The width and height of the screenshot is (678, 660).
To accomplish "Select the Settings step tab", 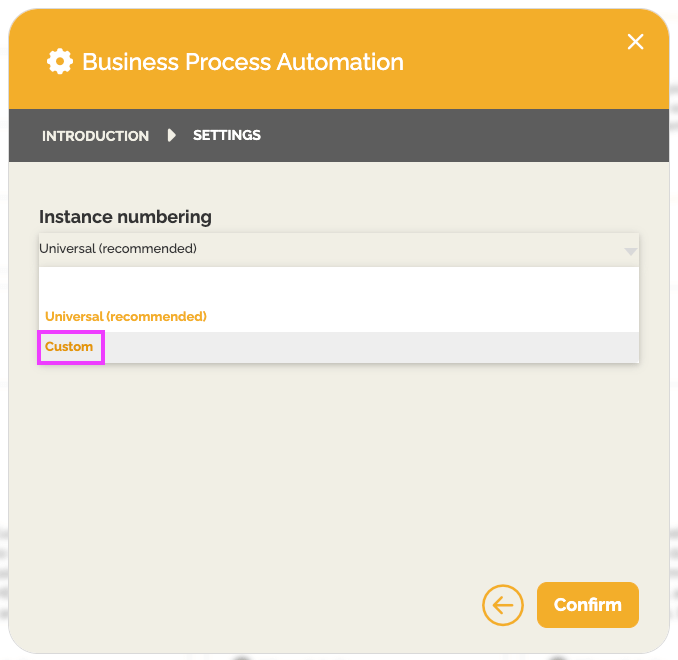I will [227, 135].
